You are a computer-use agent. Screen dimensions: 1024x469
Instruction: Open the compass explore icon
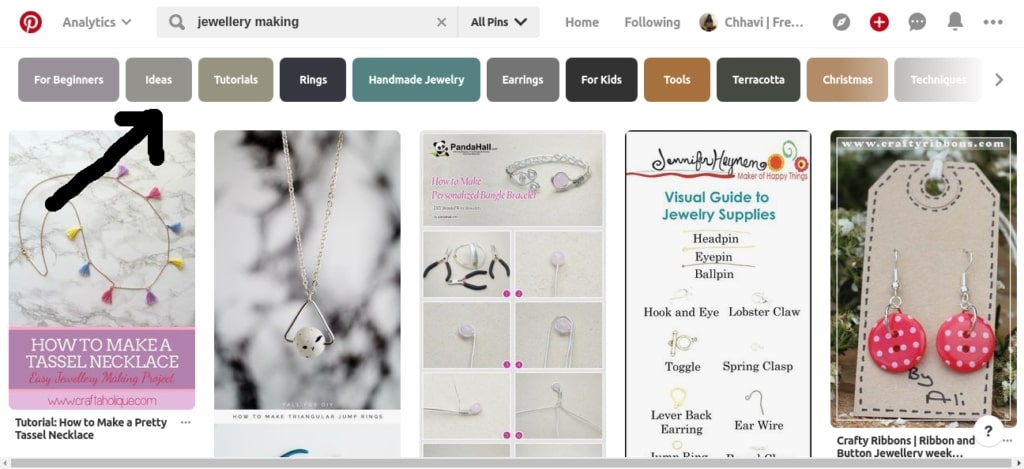841,22
